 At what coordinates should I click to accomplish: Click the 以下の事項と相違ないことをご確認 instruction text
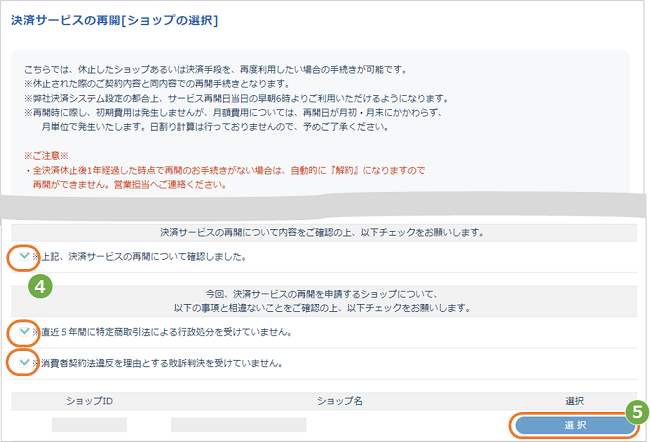pyautogui.click(x=322, y=308)
